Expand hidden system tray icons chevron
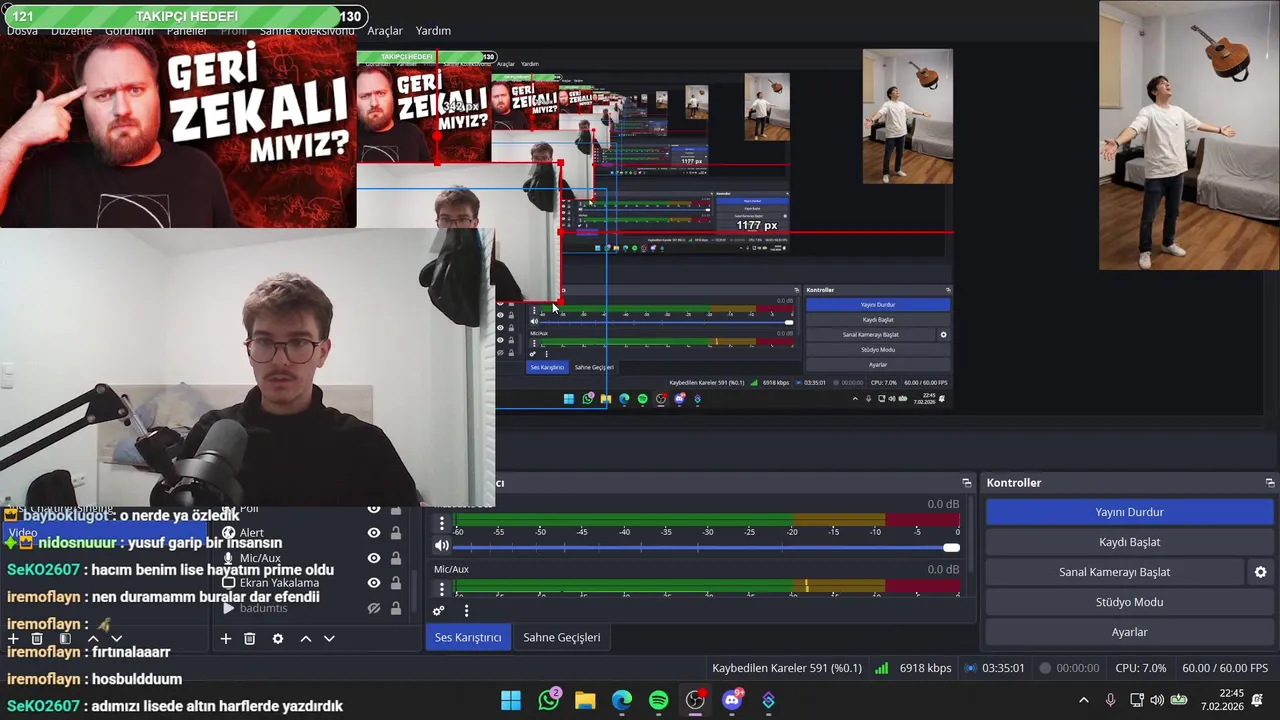Image resolution: width=1280 pixels, height=720 pixels. tap(1083, 700)
